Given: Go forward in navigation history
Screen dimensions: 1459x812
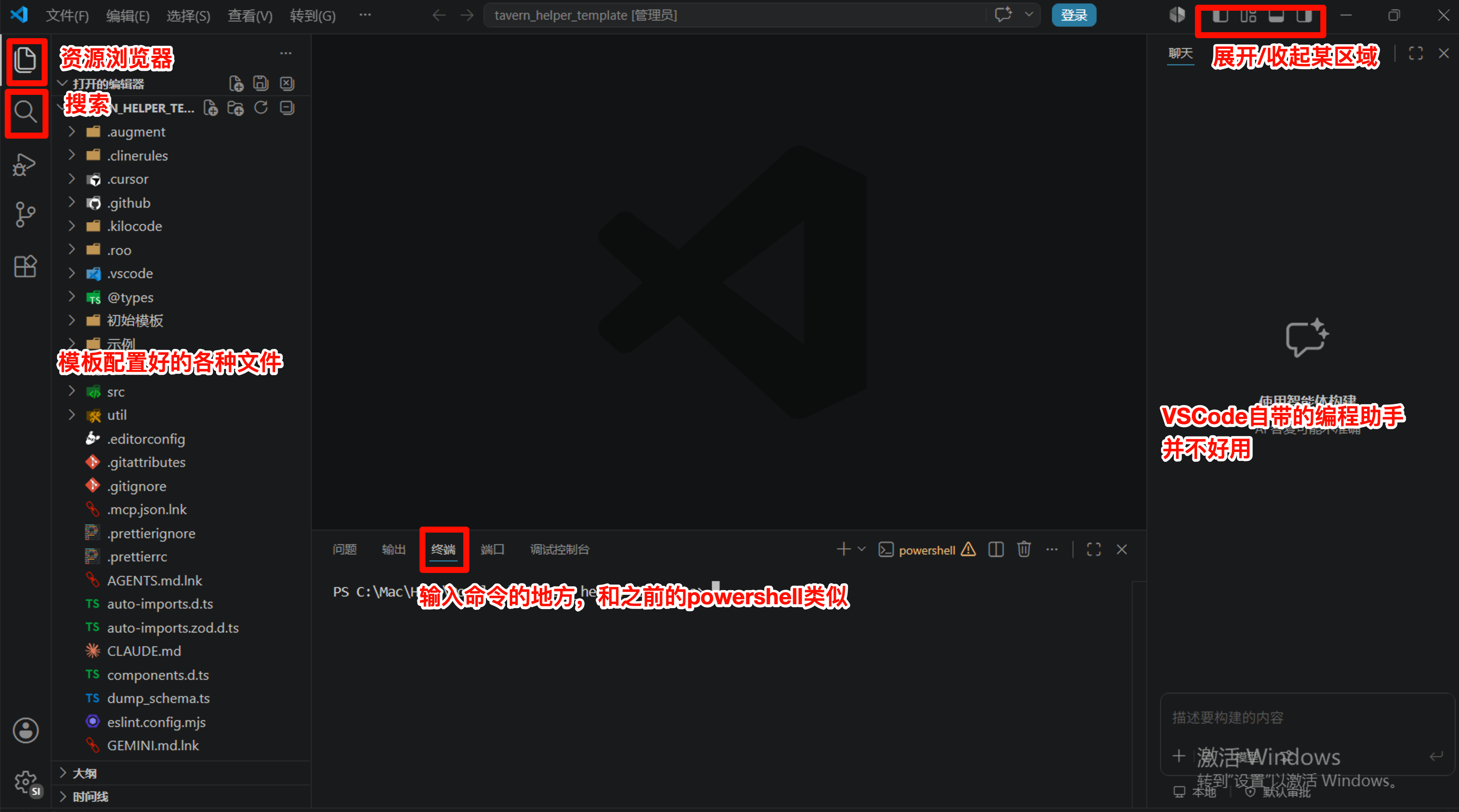Looking at the screenshot, I should click(467, 15).
